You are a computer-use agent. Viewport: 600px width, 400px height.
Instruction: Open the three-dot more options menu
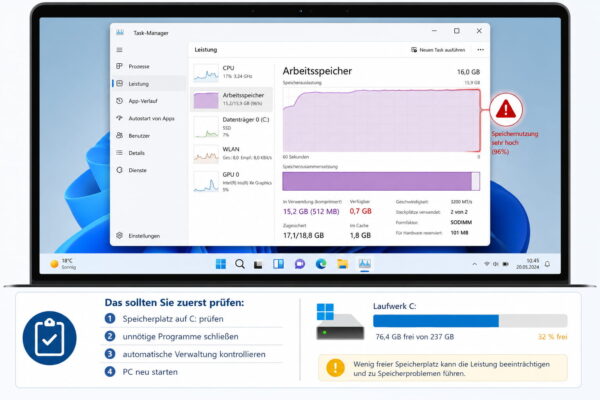click(481, 50)
